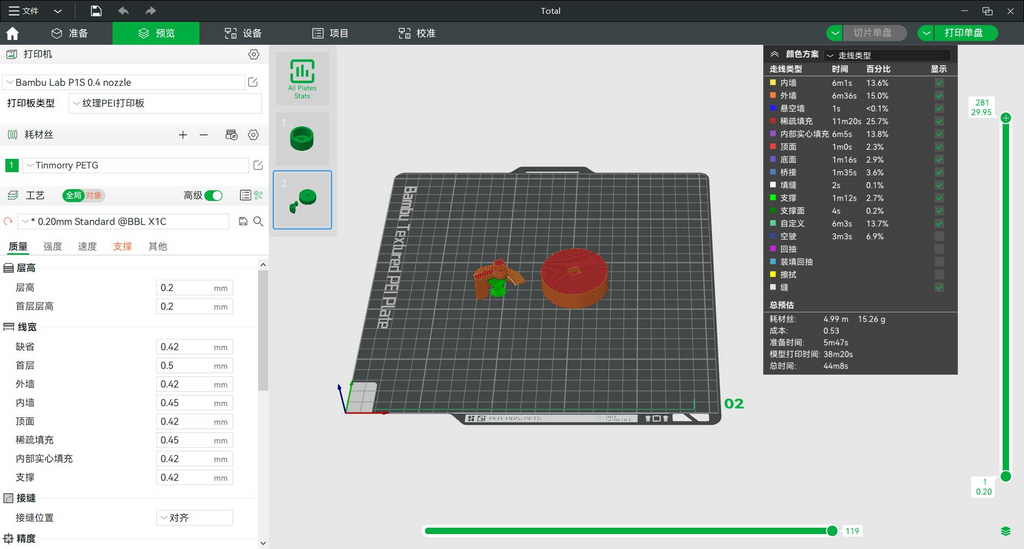Click the 稀疏填充 line width field

coord(195,440)
